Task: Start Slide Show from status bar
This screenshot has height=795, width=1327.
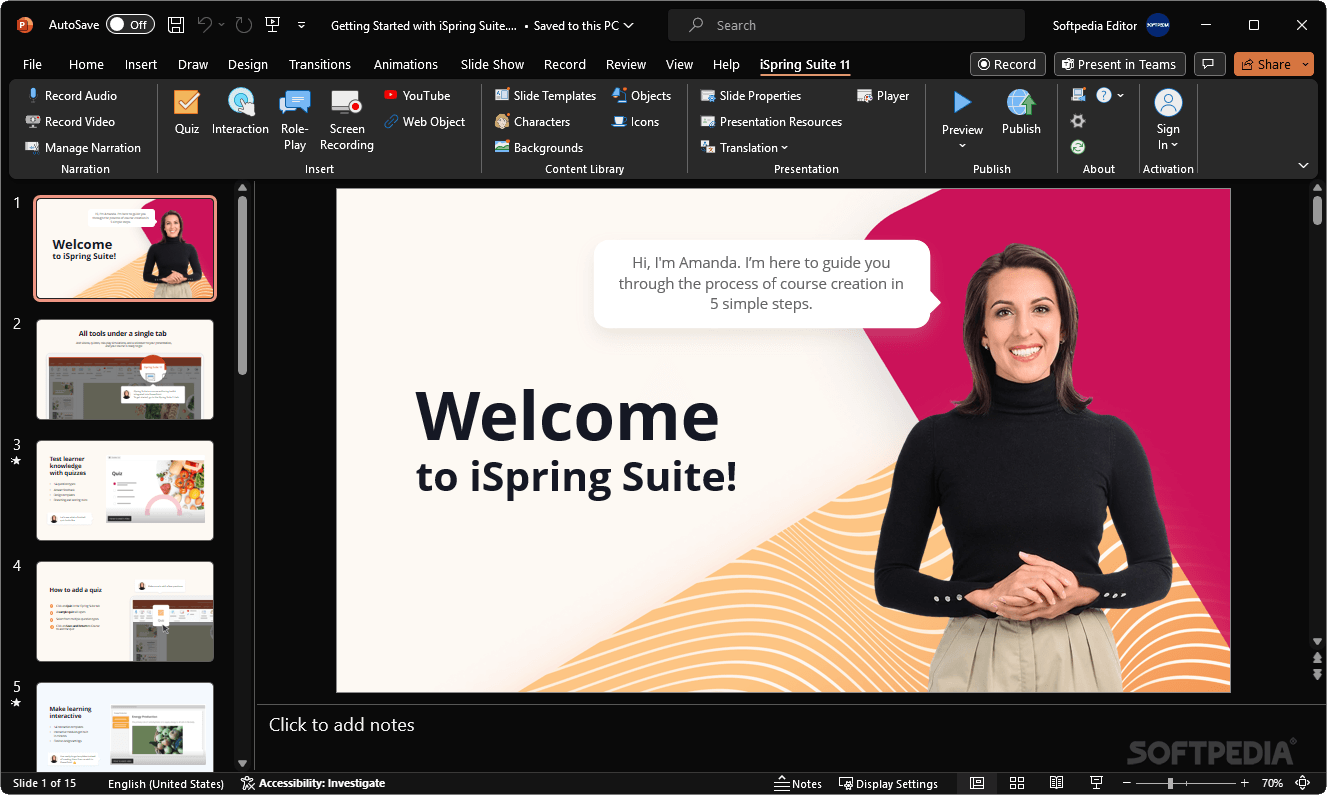Action: point(1096,783)
